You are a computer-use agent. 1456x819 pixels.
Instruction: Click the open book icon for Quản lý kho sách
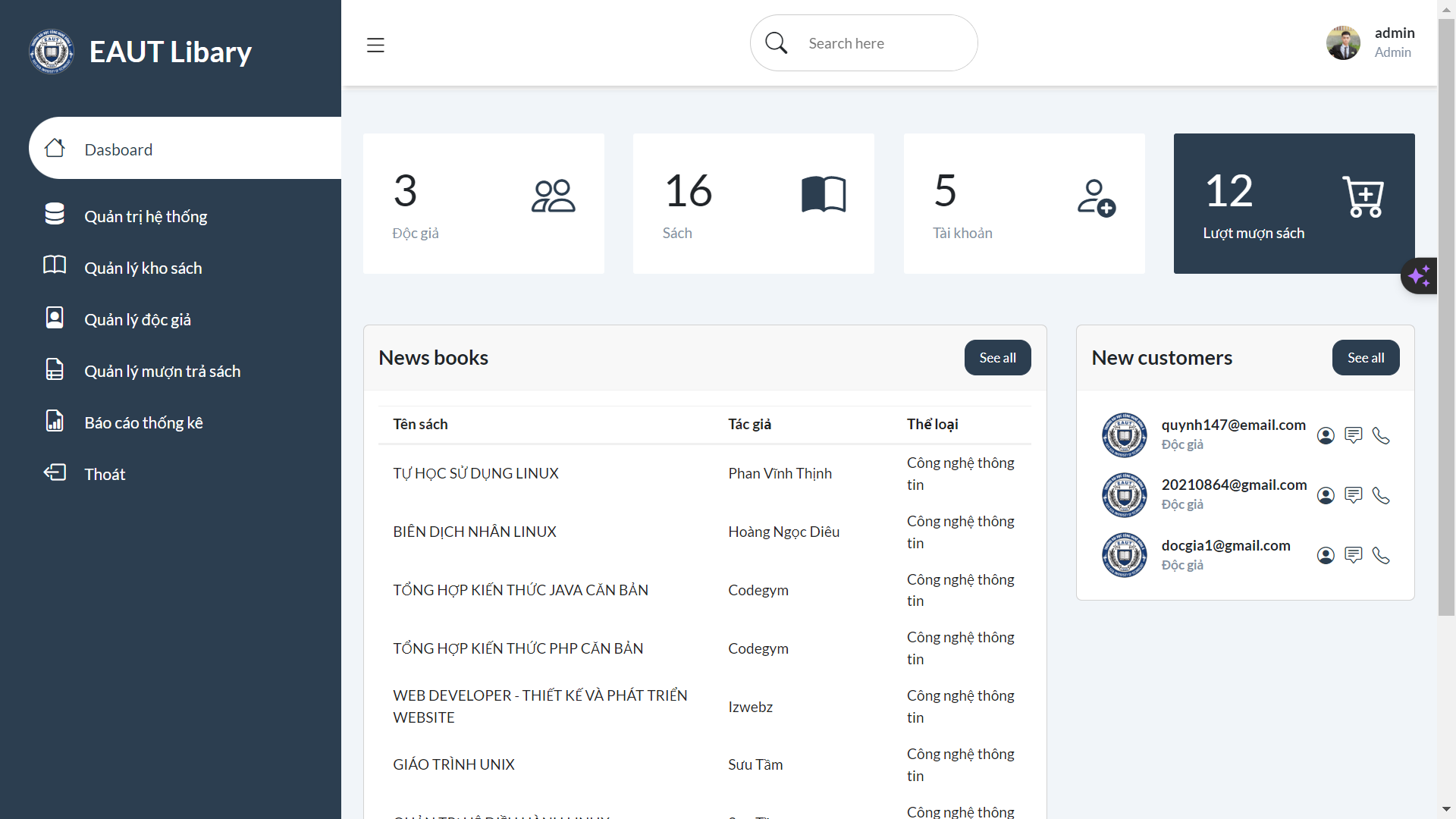pos(55,265)
